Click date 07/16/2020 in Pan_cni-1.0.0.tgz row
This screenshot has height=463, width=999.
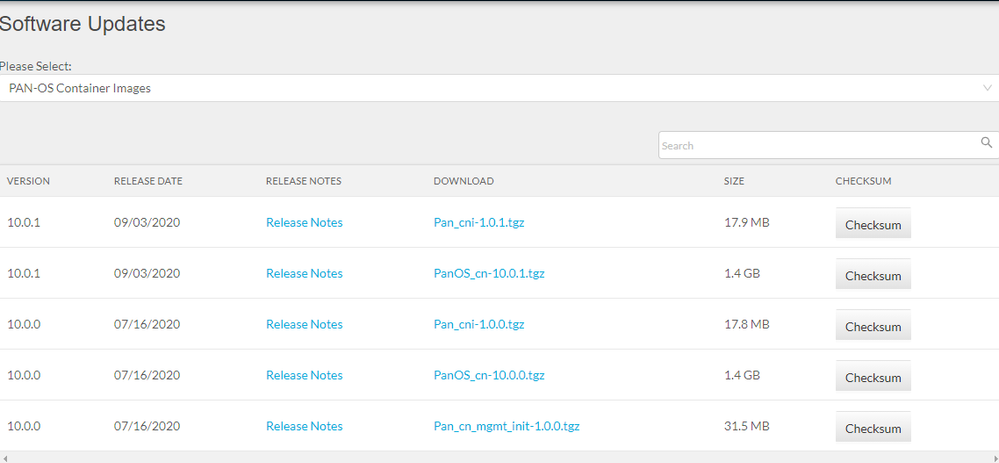(x=147, y=324)
